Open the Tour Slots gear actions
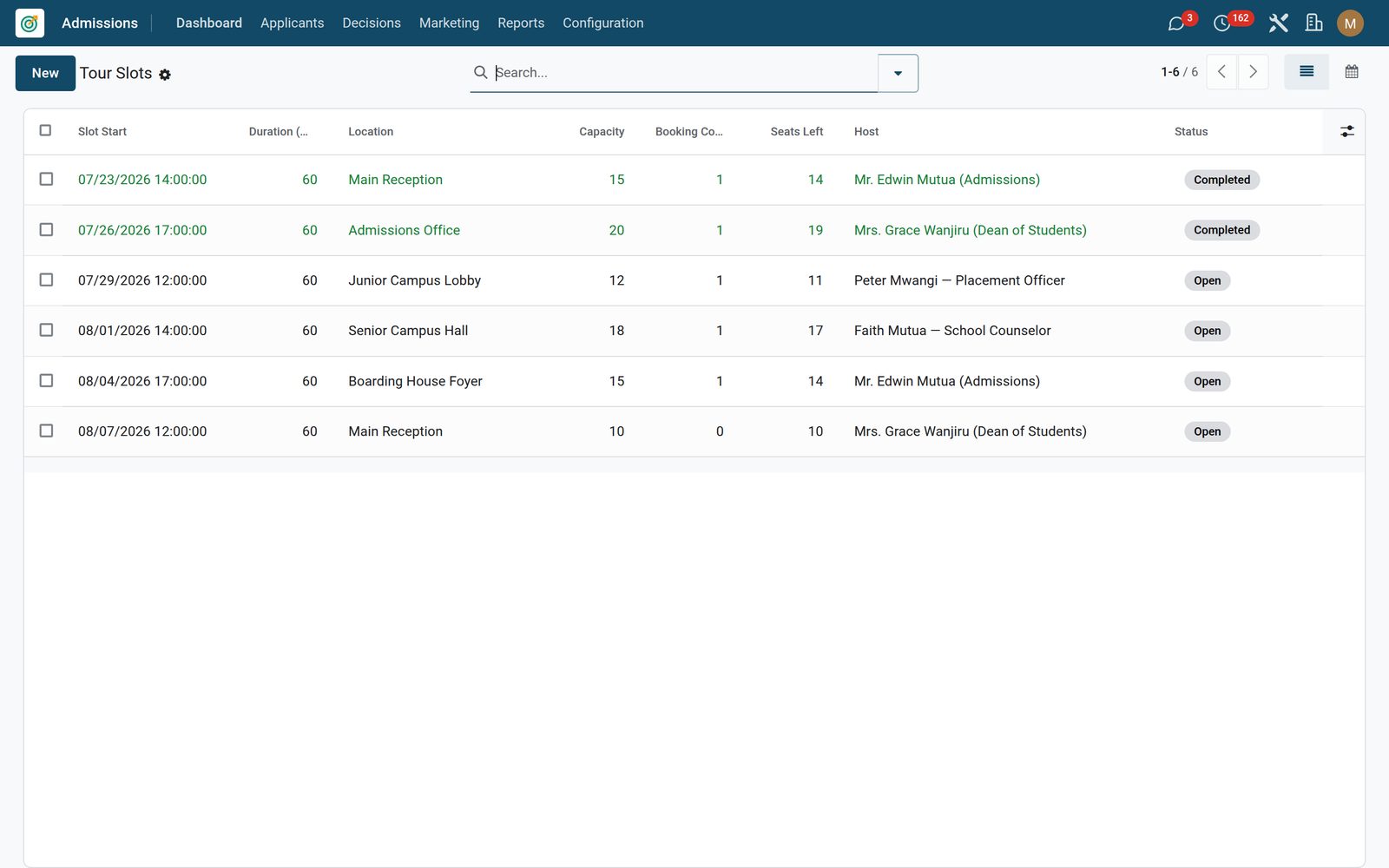 pyautogui.click(x=165, y=75)
